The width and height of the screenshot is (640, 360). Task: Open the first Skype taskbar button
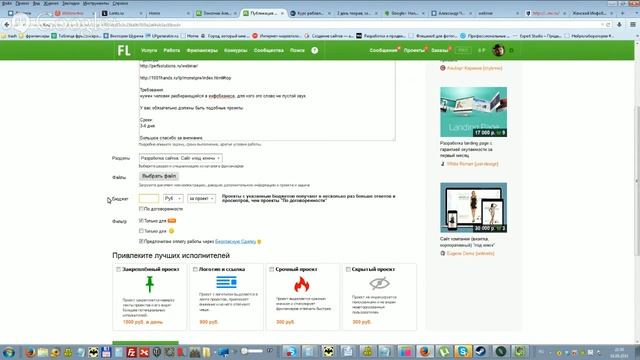pyautogui.click(x=291, y=351)
